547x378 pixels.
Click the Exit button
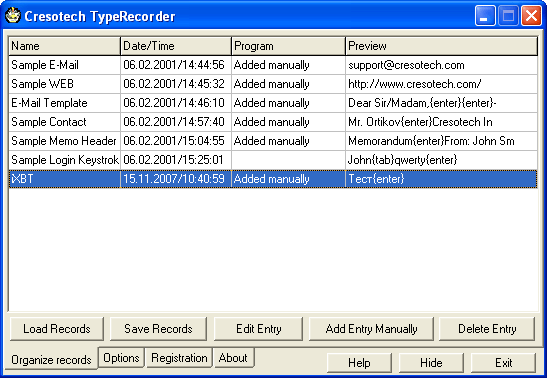[503, 363]
